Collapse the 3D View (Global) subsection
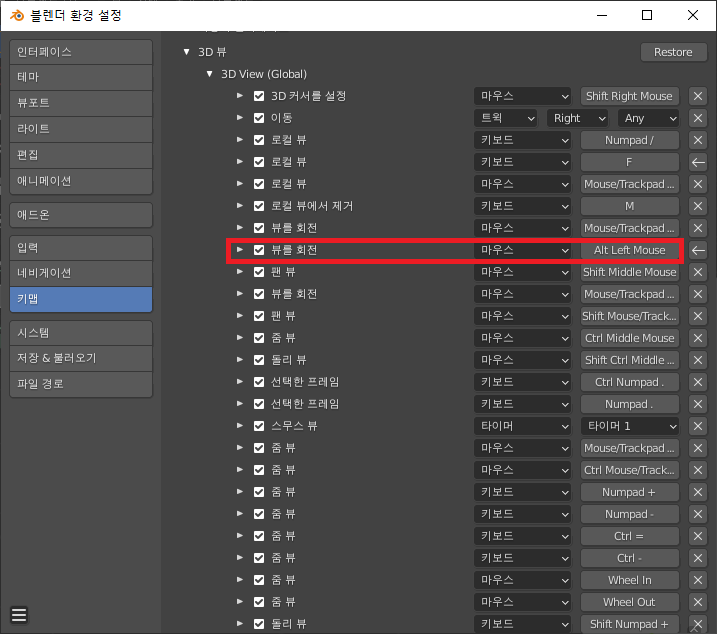Image resolution: width=717 pixels, height=634 pixels. pyautogui.click(x=209, y=74)
